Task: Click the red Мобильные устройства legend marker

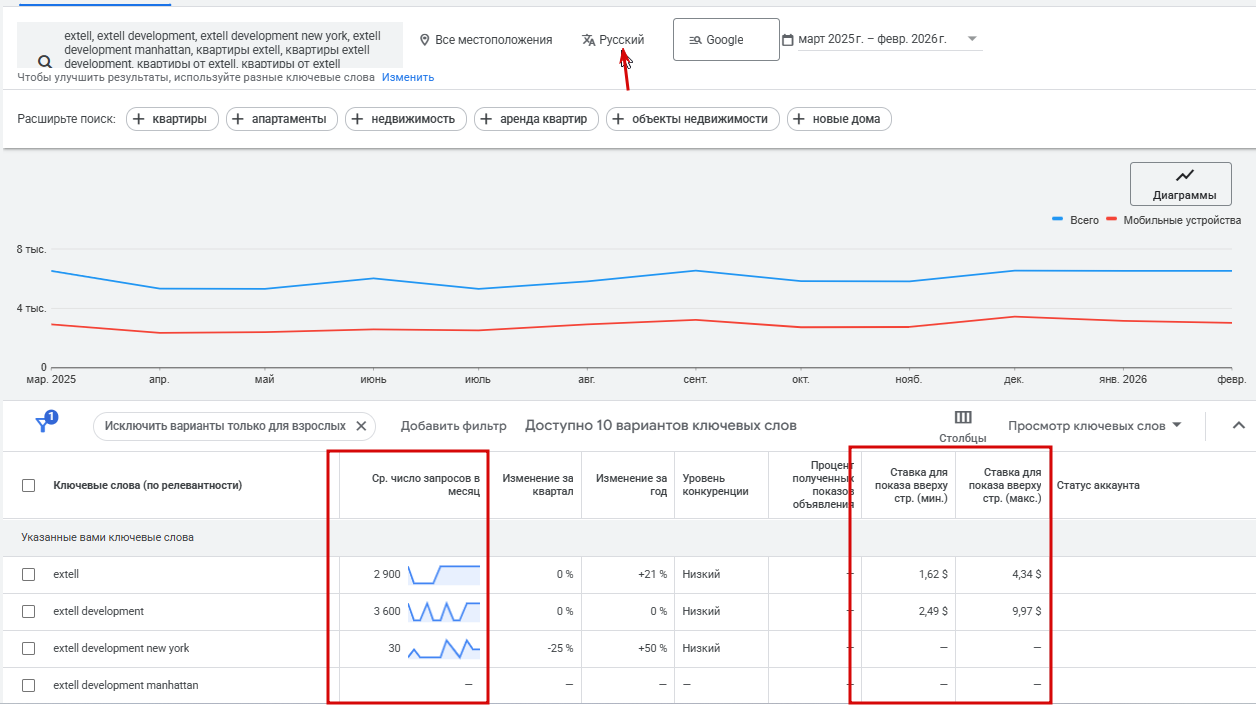Action: click(1111, 220)
